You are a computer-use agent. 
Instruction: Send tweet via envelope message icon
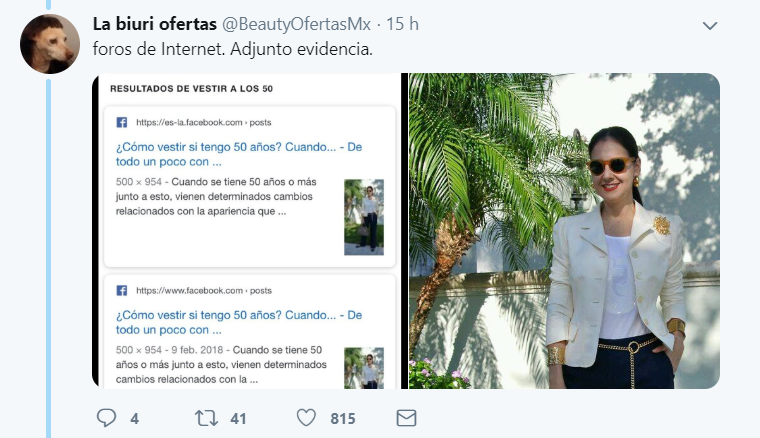(x=406, y=418)
